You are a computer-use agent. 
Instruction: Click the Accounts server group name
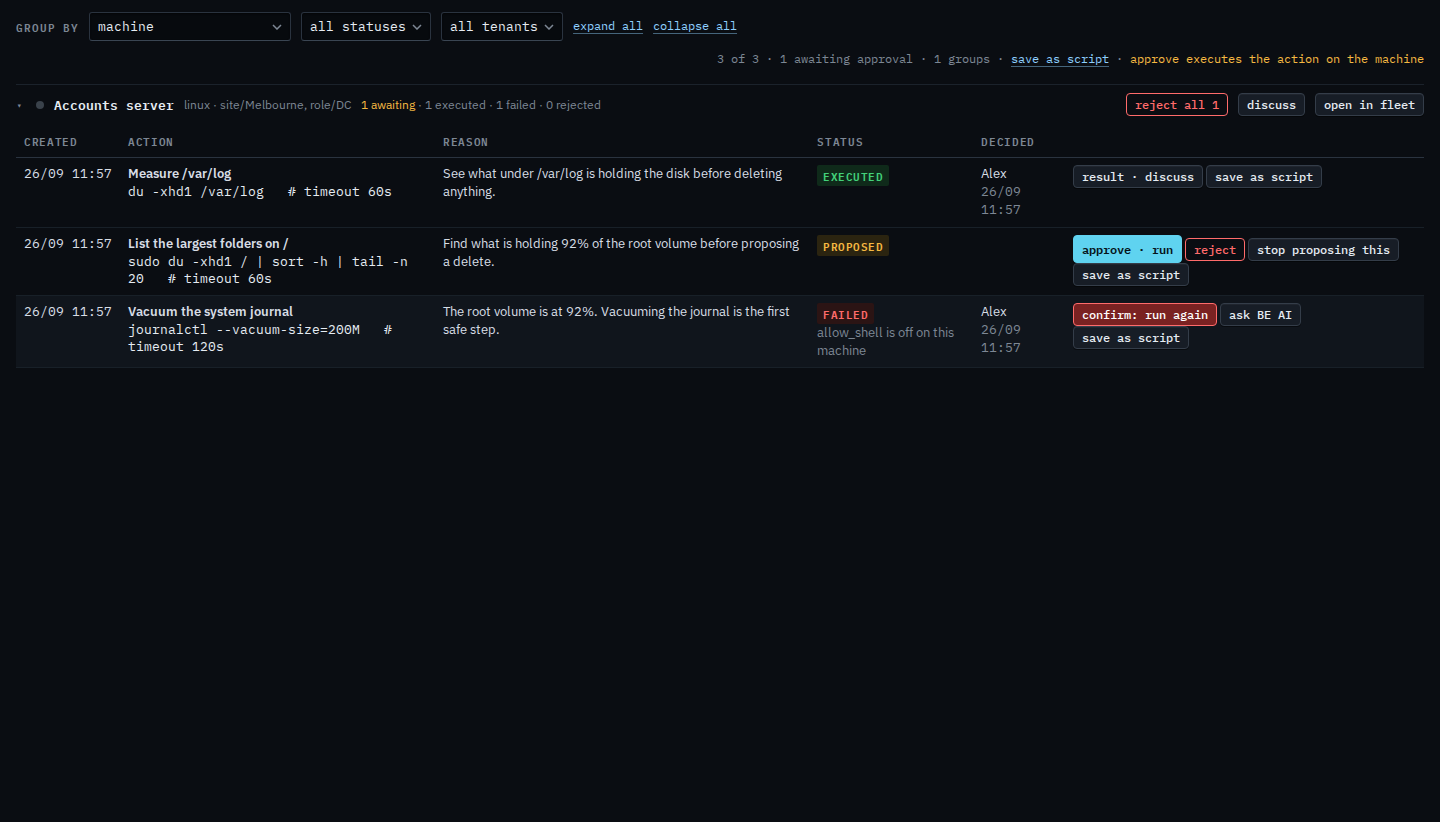[x=114, y=105]
